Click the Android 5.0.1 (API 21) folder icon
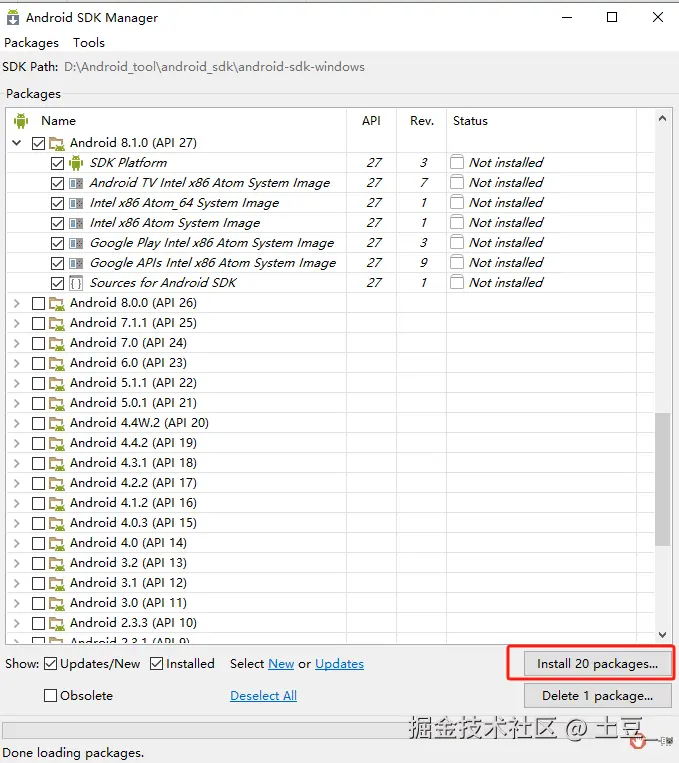 (x=57, y=403)
